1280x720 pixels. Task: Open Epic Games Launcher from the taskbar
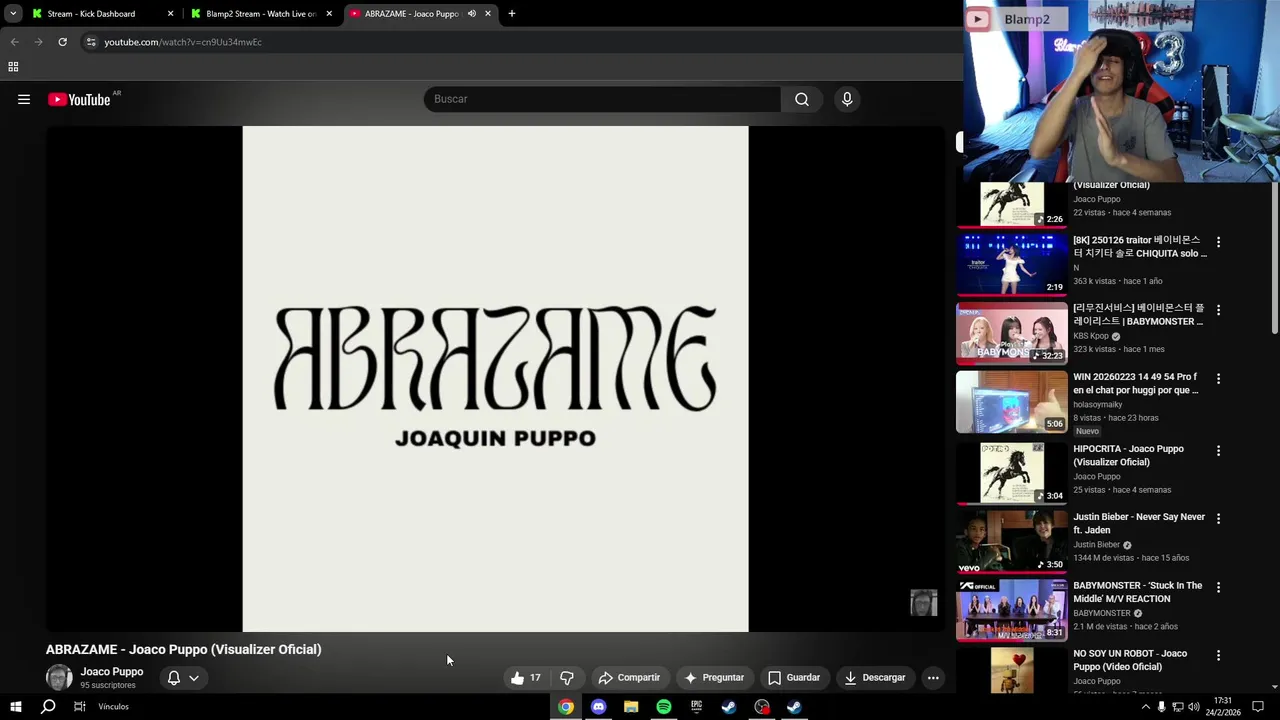pos(696,707)
